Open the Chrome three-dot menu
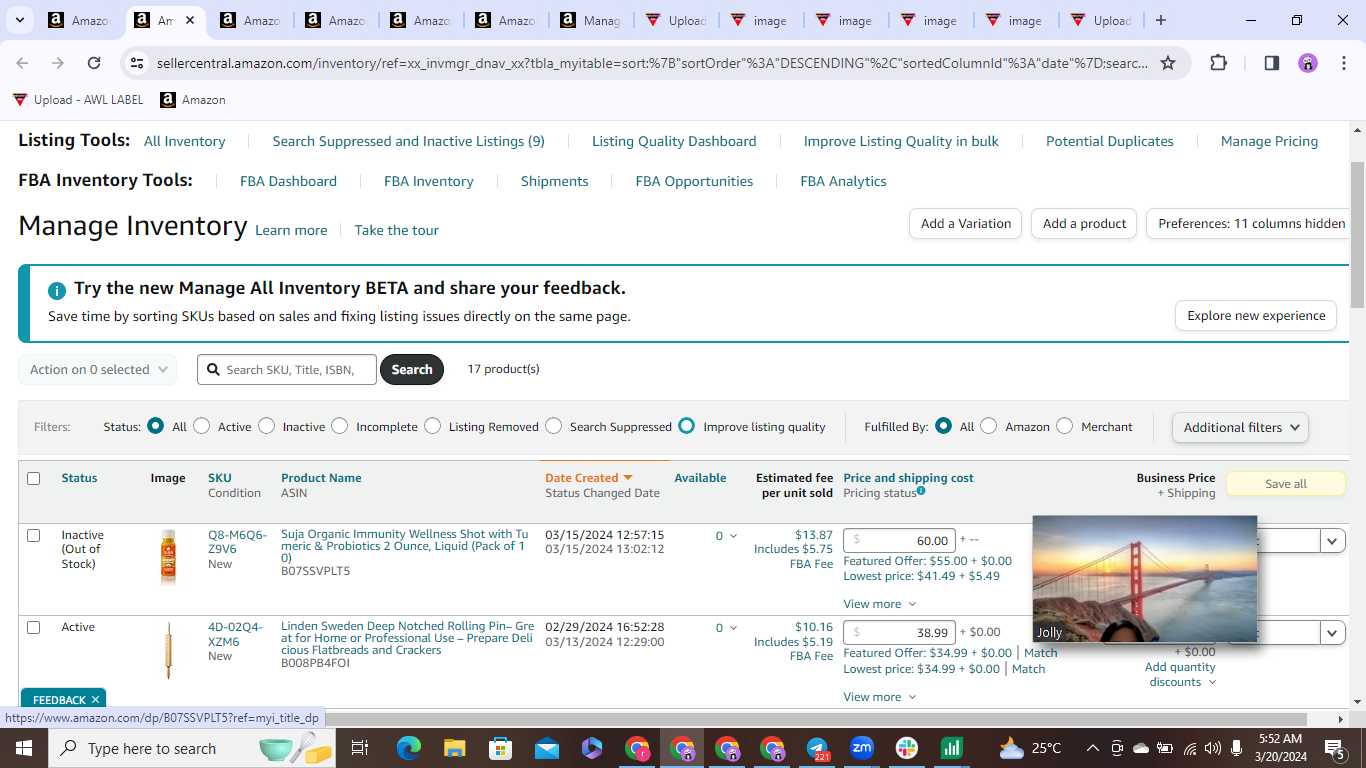1366x768 pixels. click(x=1343, y=63)
